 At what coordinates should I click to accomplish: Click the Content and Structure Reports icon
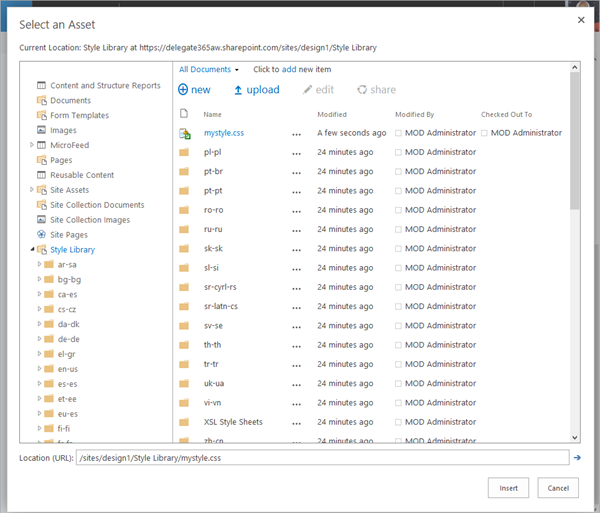coord(41,85)
